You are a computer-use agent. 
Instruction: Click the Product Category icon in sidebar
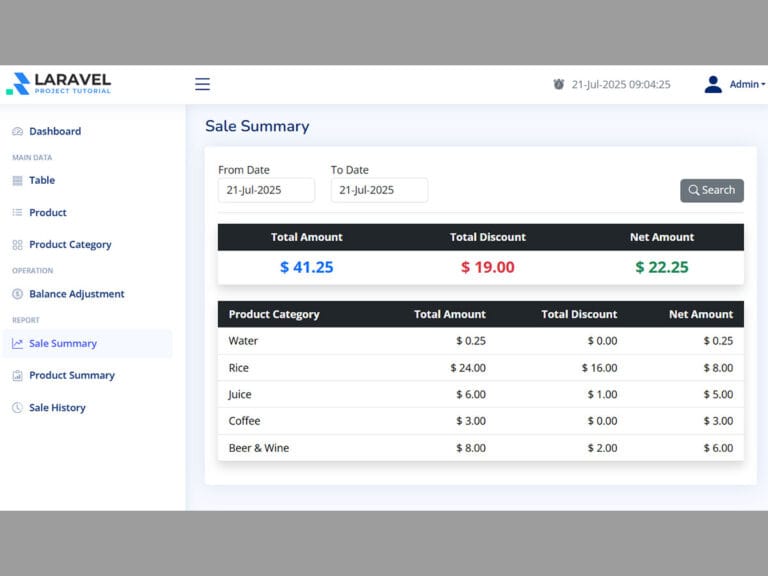[x=17, y=245]
